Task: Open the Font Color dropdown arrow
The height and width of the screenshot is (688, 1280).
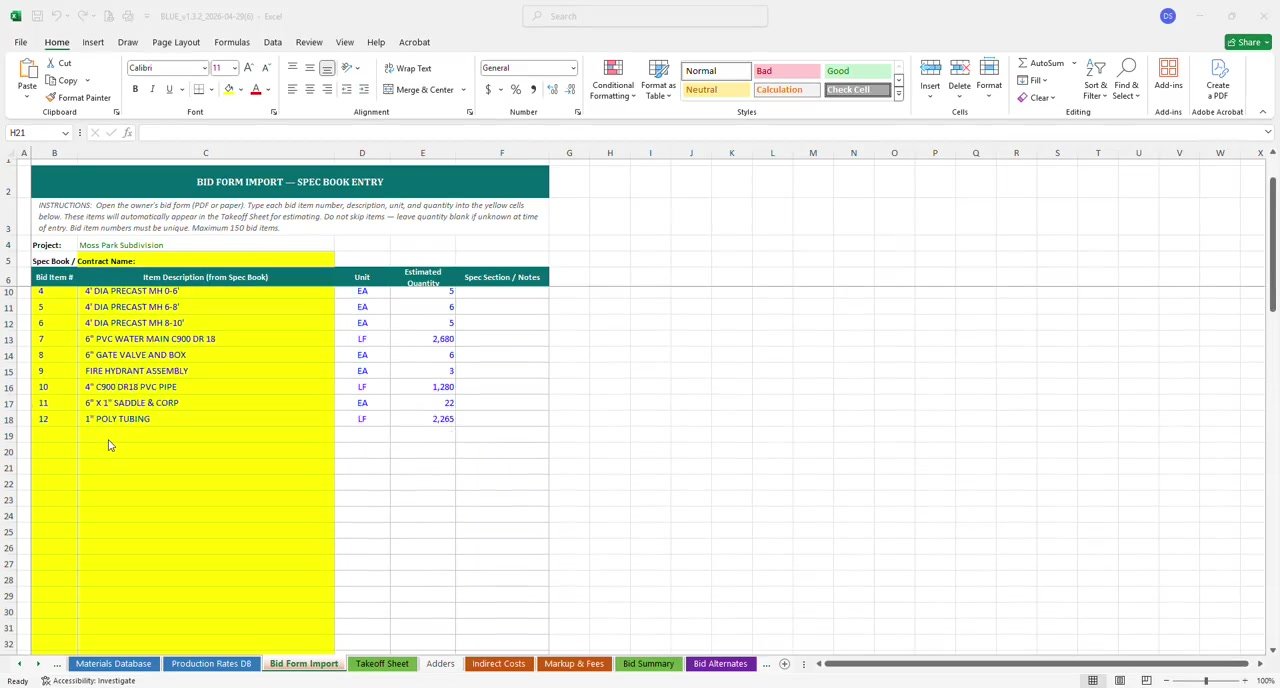Action: point(268,89)
